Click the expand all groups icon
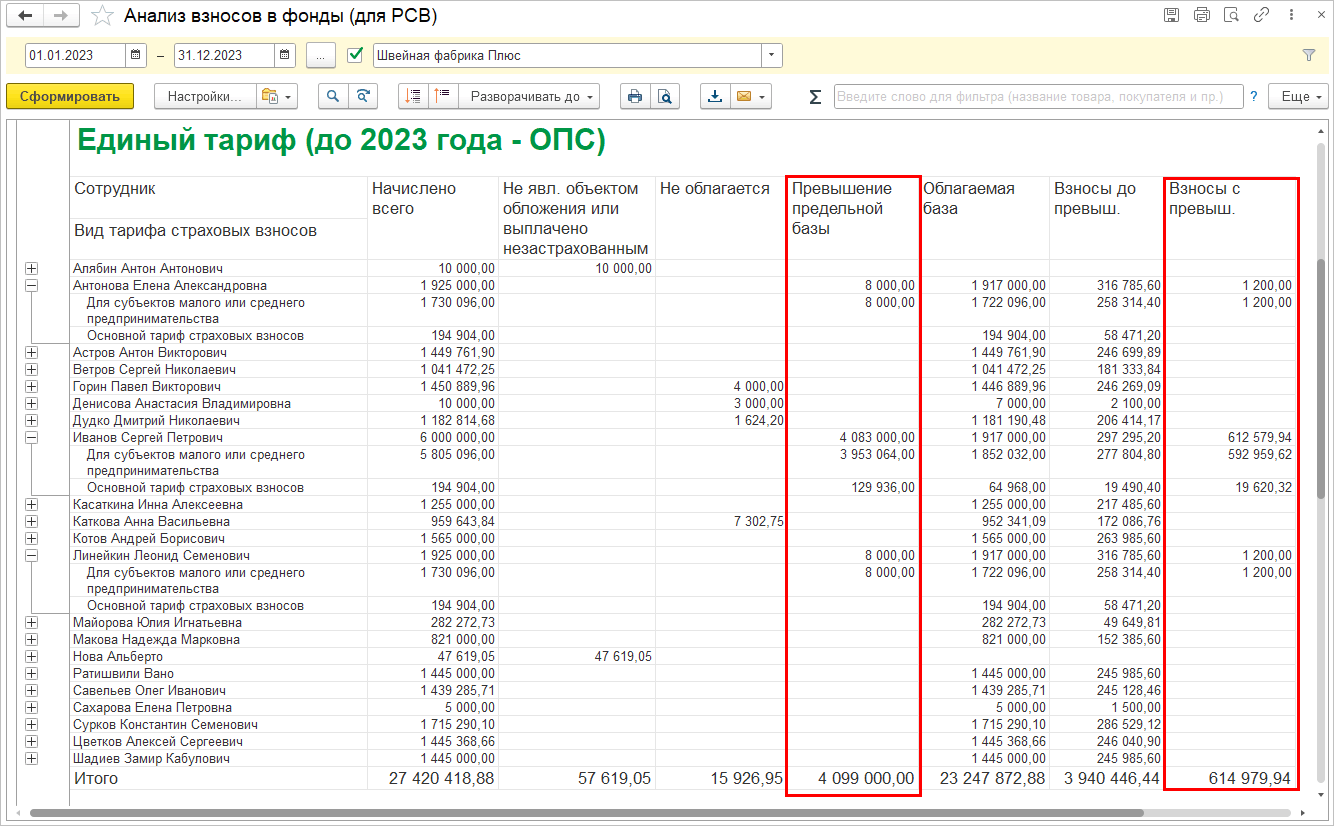Screen dimensions: 1334x826 [x=443, y=96]
